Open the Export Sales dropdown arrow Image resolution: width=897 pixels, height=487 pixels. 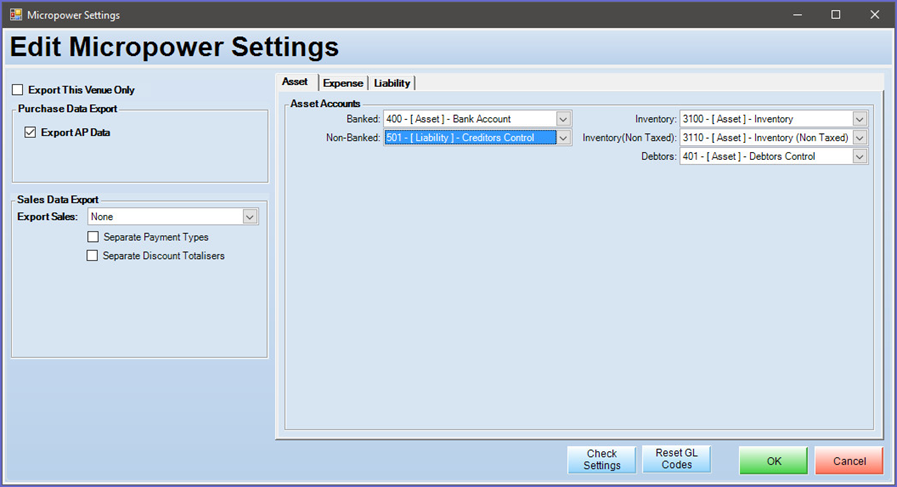click(250, 217)
